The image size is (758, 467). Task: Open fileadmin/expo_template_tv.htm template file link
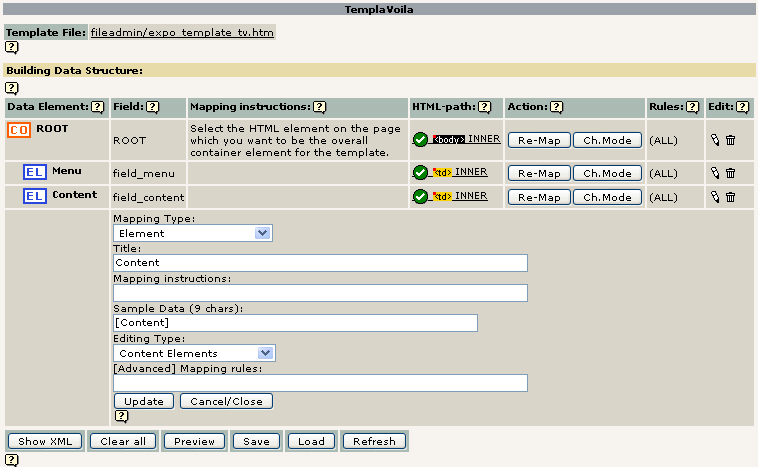182,32
